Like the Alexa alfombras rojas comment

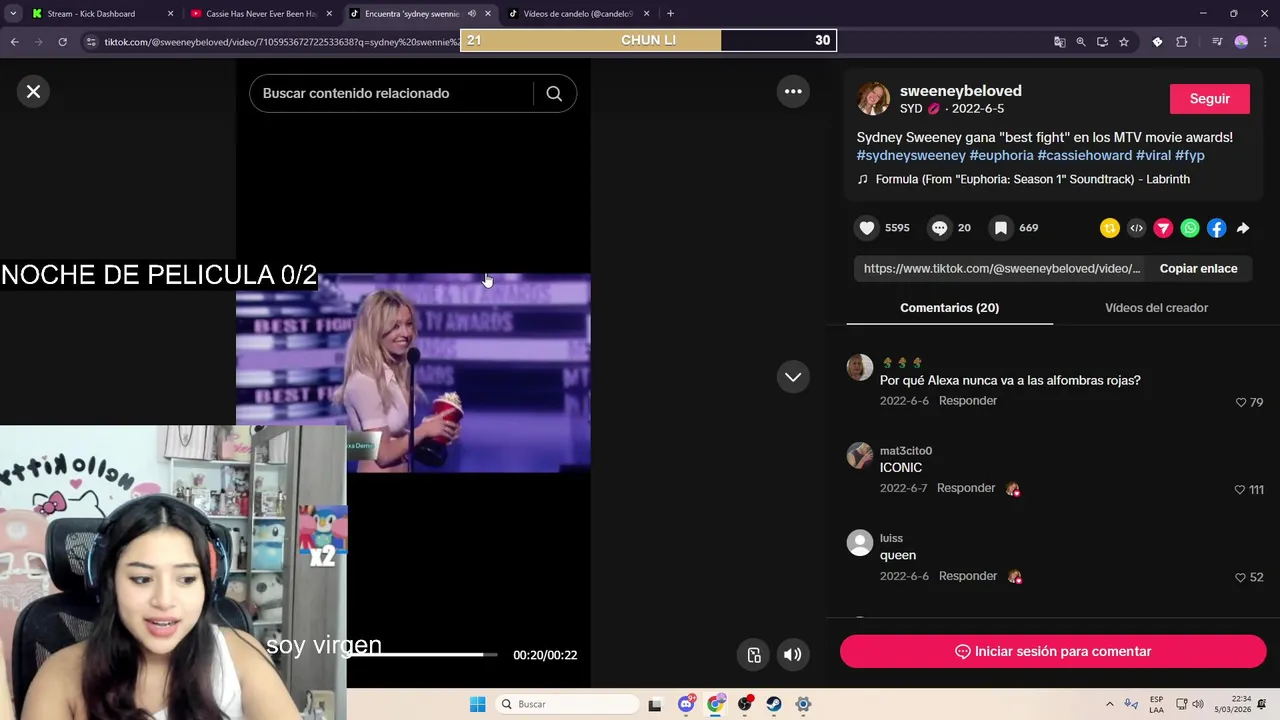pos(1241,402)
